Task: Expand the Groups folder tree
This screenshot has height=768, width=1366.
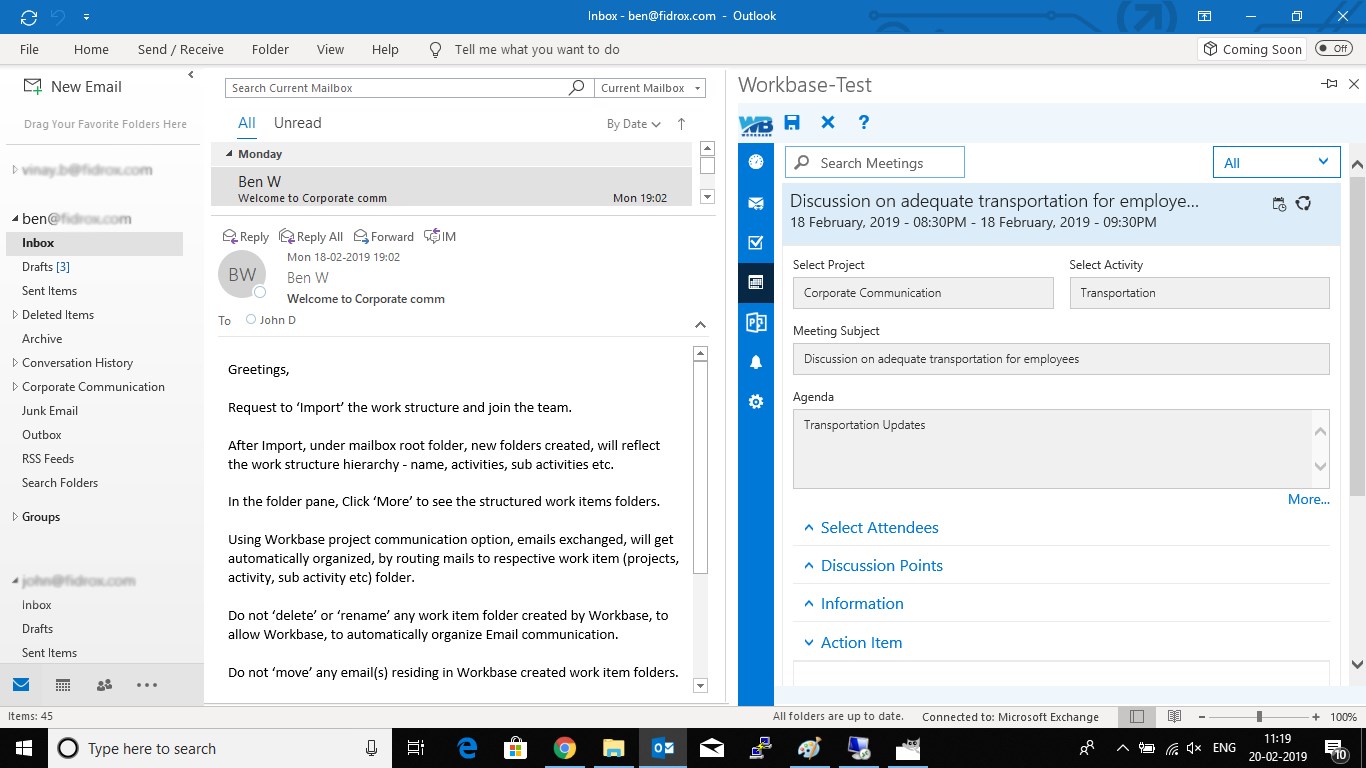Action: [15, 517]
